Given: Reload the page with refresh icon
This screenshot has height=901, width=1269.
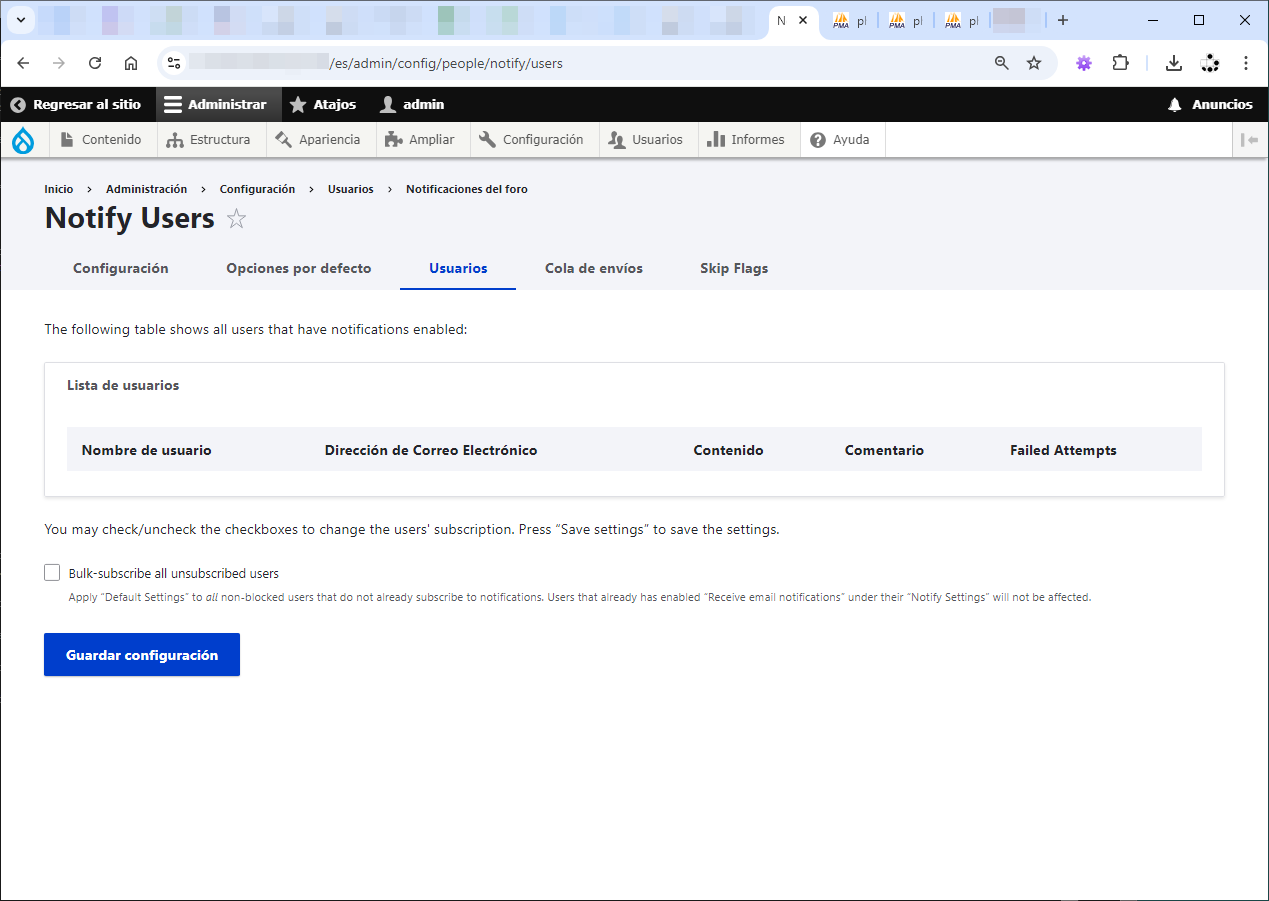Looking at the screenshot, I should point(95,63).
